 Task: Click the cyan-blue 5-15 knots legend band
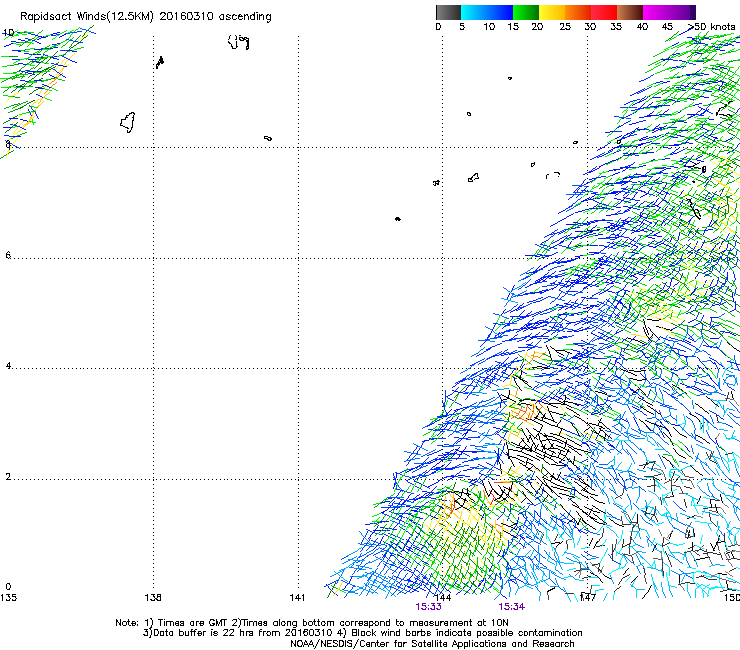487,12
